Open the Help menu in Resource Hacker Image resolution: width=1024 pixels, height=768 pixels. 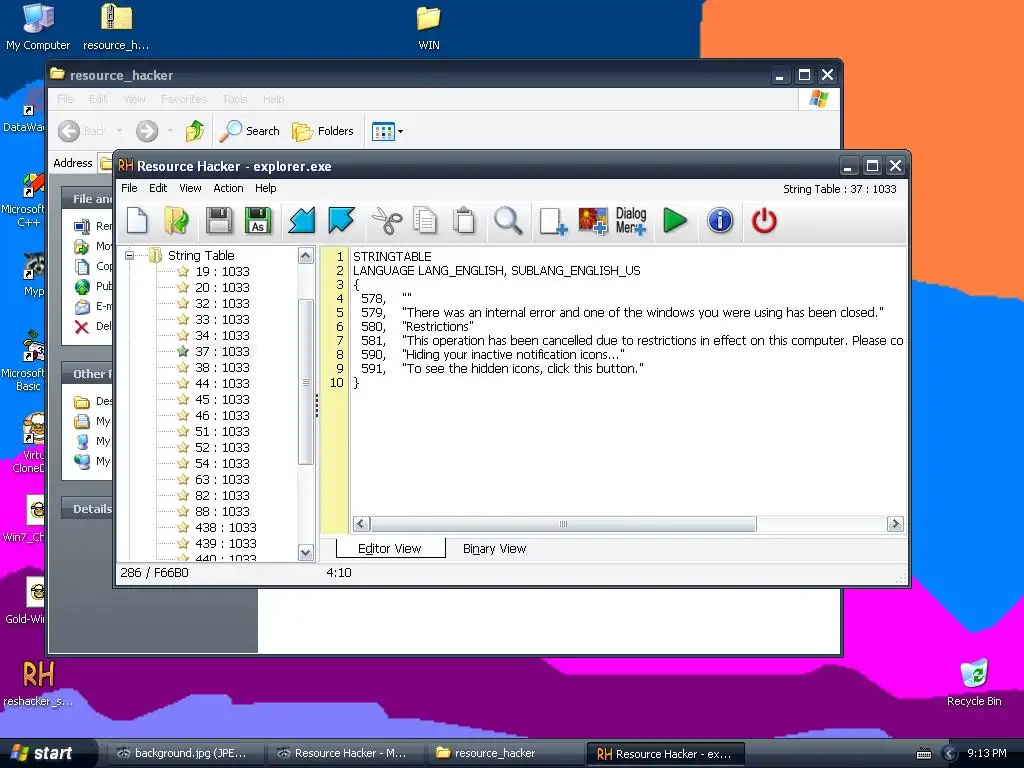point(265,188)
